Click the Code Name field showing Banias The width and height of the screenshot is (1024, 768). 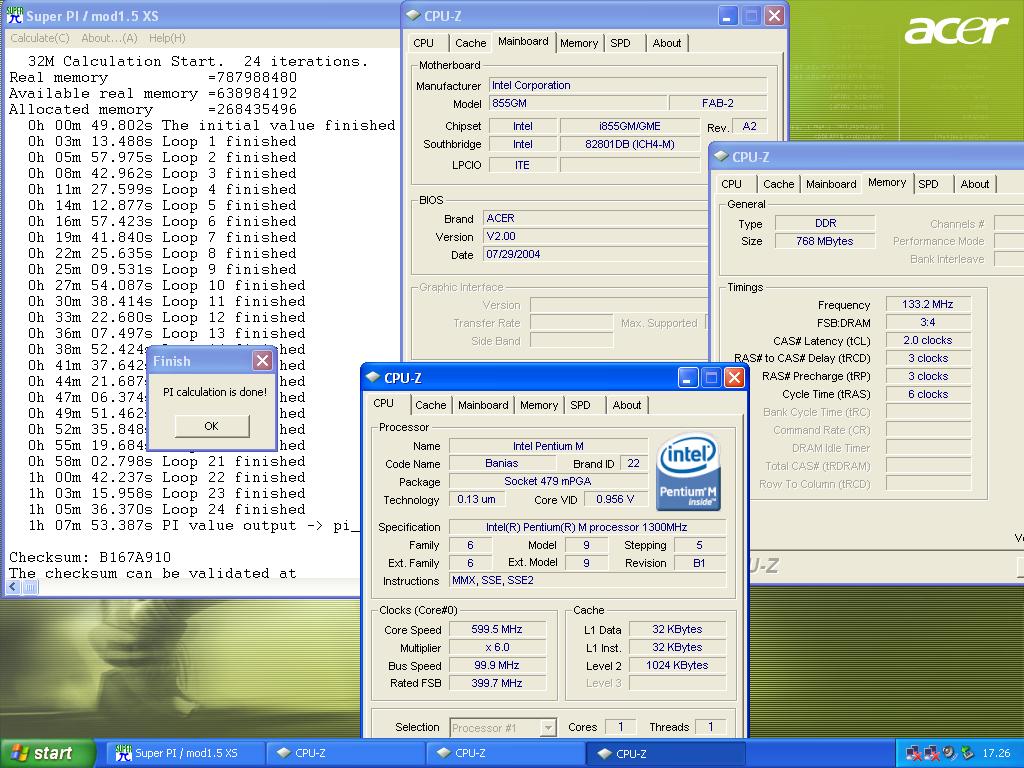pos(502,463)
